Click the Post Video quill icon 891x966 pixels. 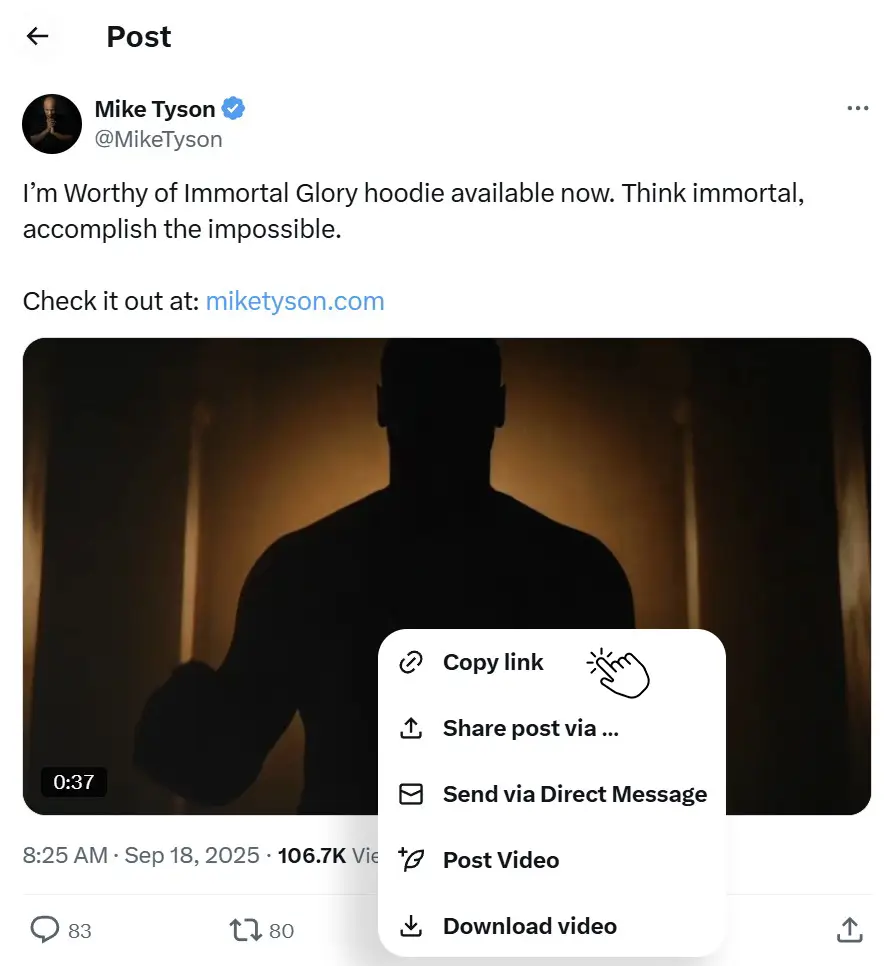tap(410, 860)
